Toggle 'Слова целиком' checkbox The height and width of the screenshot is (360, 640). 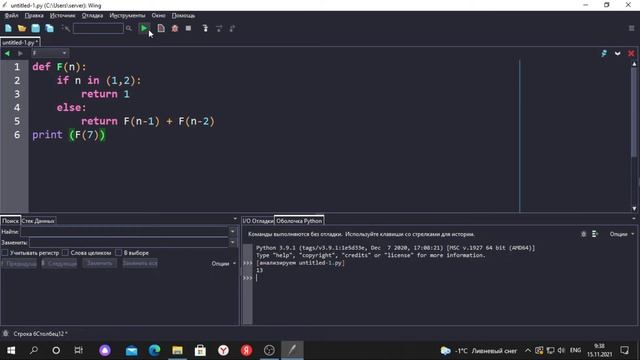(65, 253)
